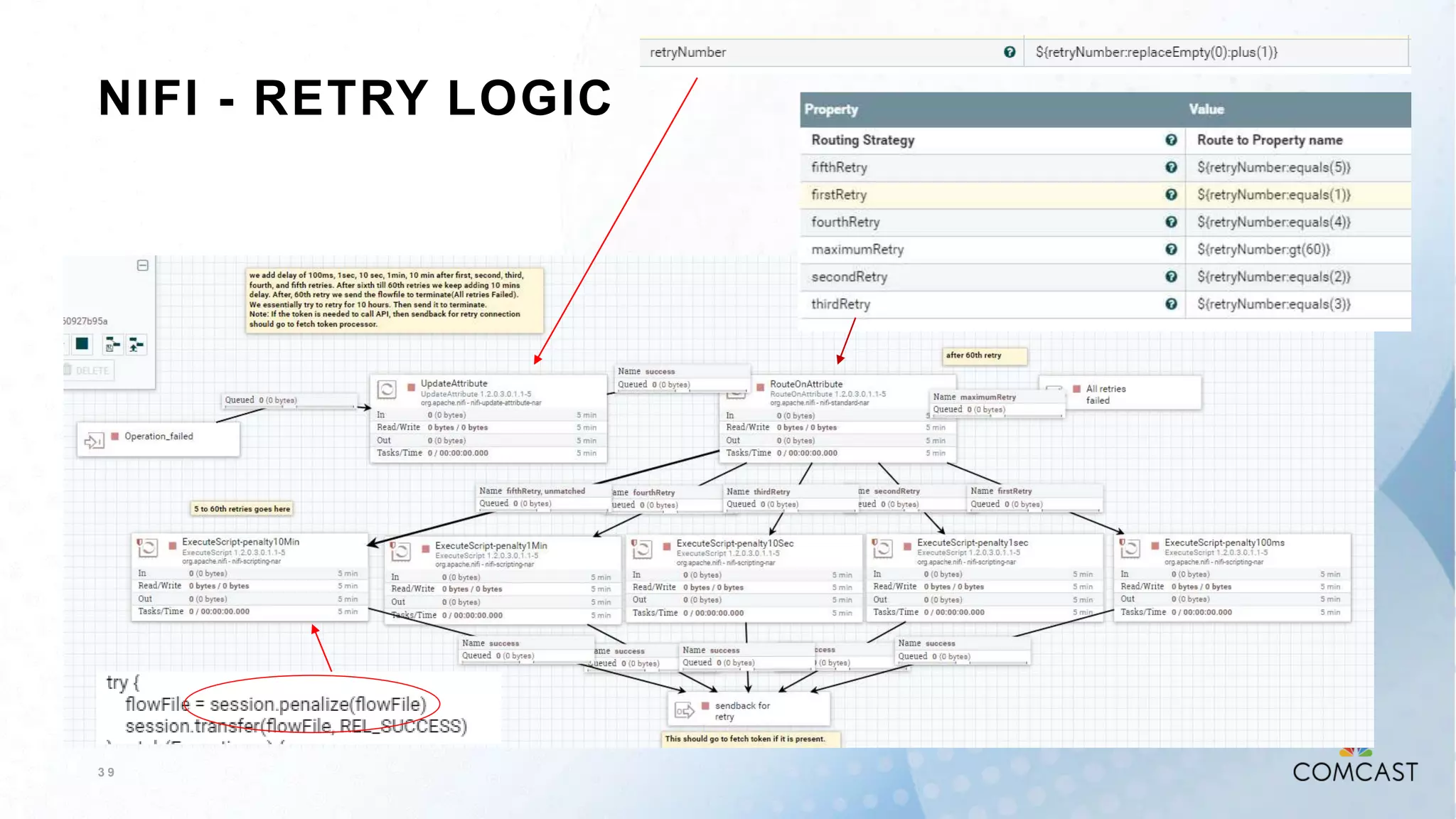Click the UpdateAttribute Tasks/Time row
This screenshot has height=819, width=1456.
(x=488, y=453)
